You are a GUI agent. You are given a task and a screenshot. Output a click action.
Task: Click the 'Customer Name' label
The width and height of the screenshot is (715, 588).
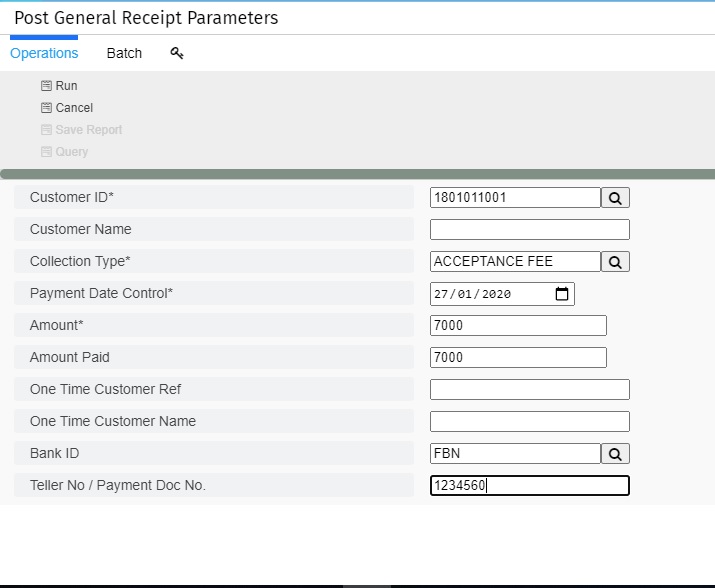pos(81,229)
